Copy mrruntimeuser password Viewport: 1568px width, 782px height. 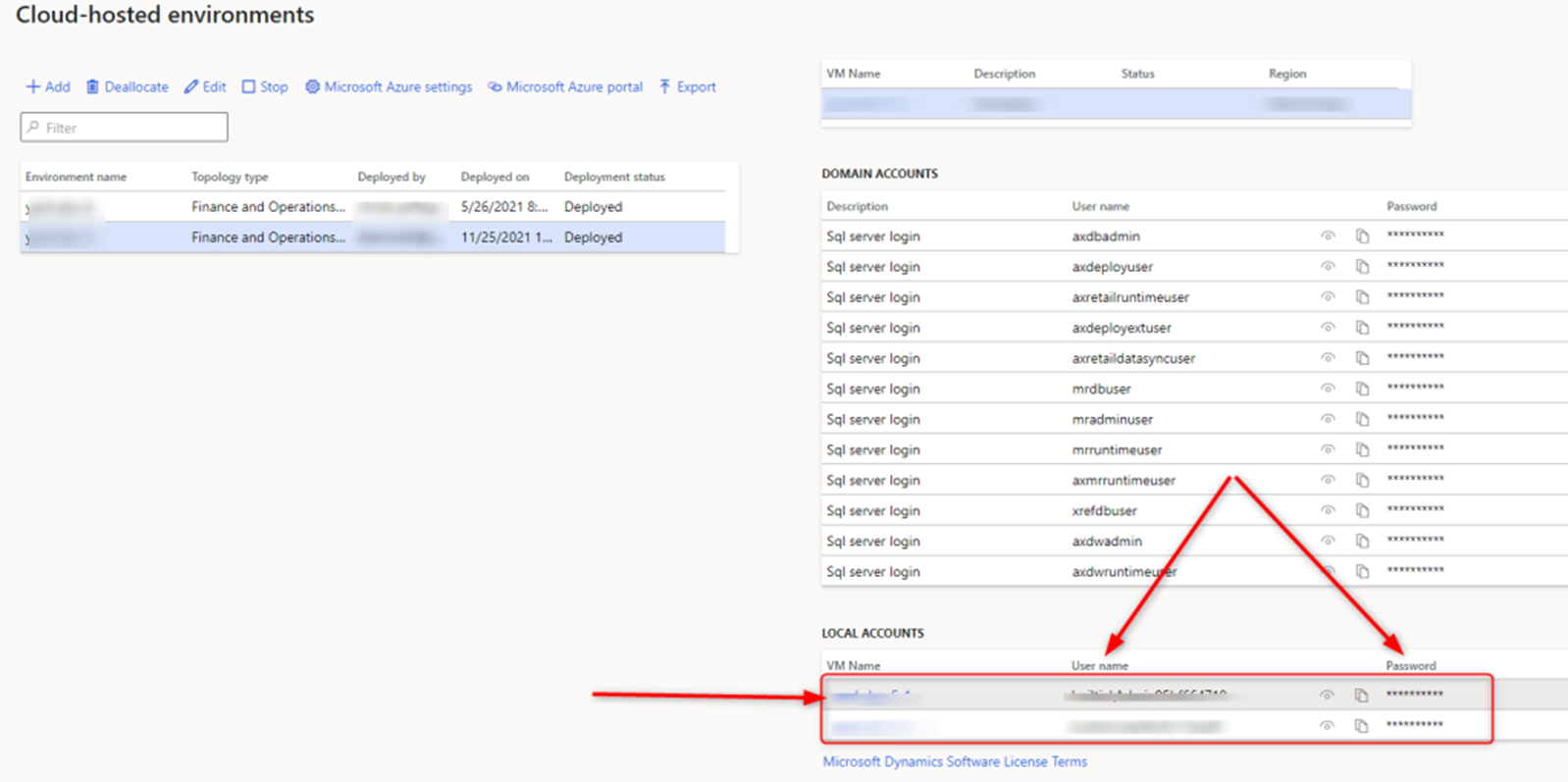click(x=1362, y=448)
